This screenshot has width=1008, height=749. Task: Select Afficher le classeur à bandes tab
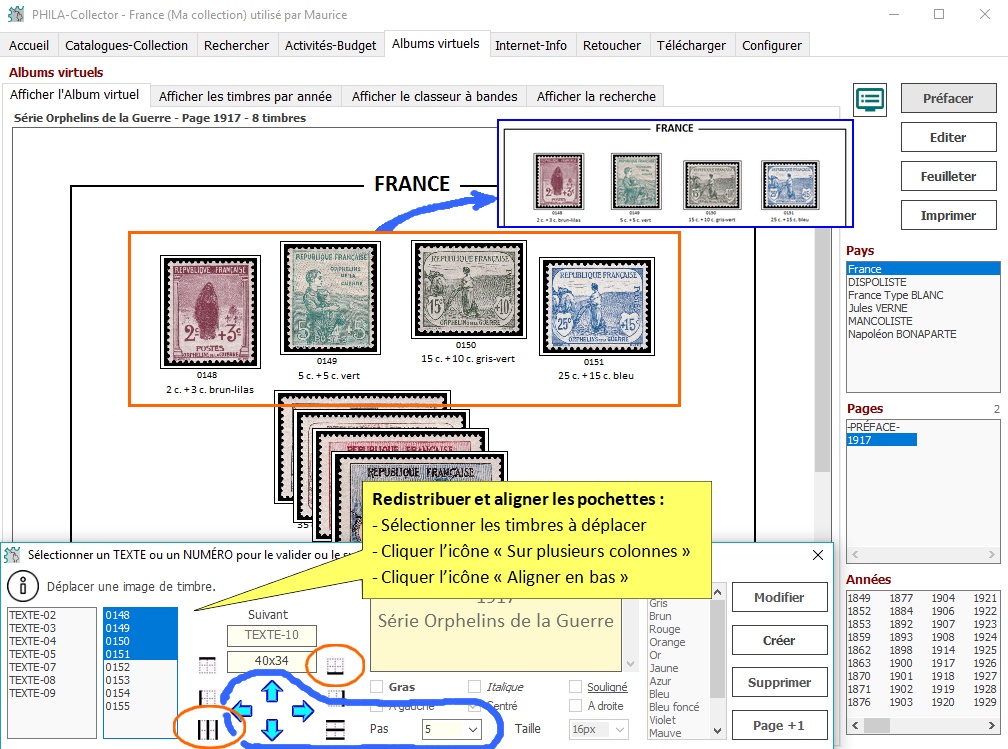(x=435, y=96)
